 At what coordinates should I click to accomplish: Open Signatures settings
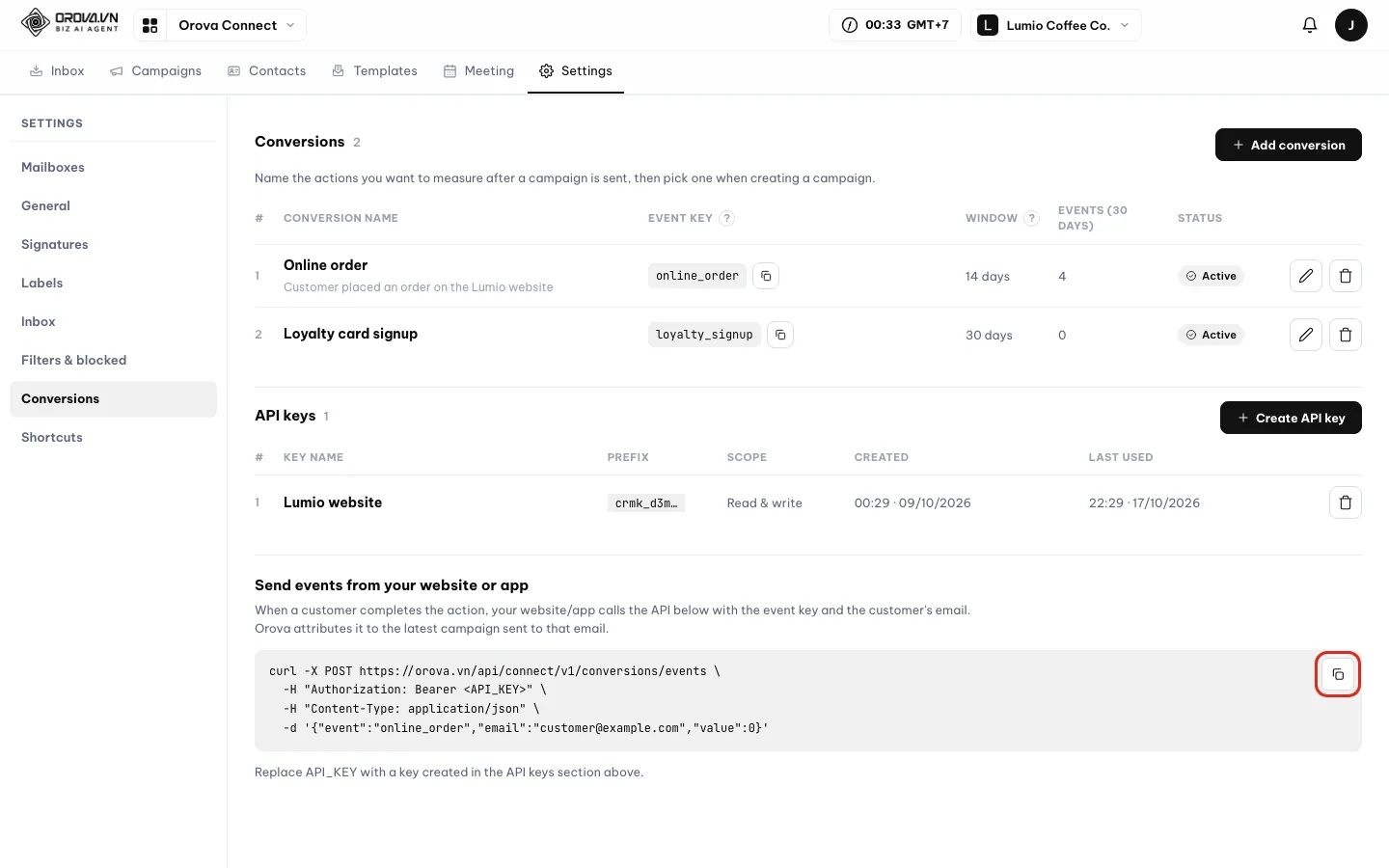(113, 245)
